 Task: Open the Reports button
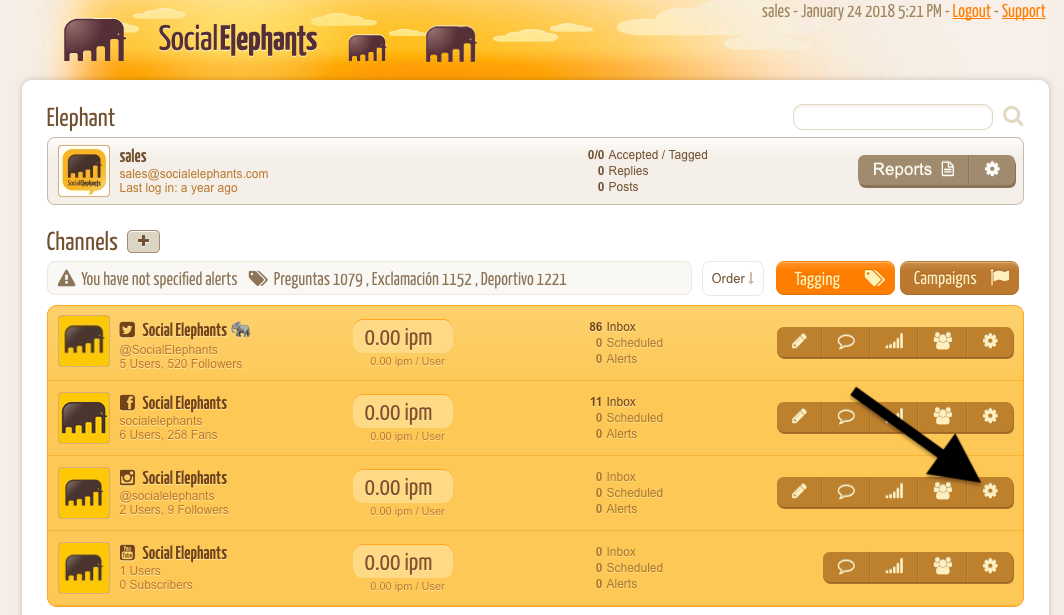(913, 170)
